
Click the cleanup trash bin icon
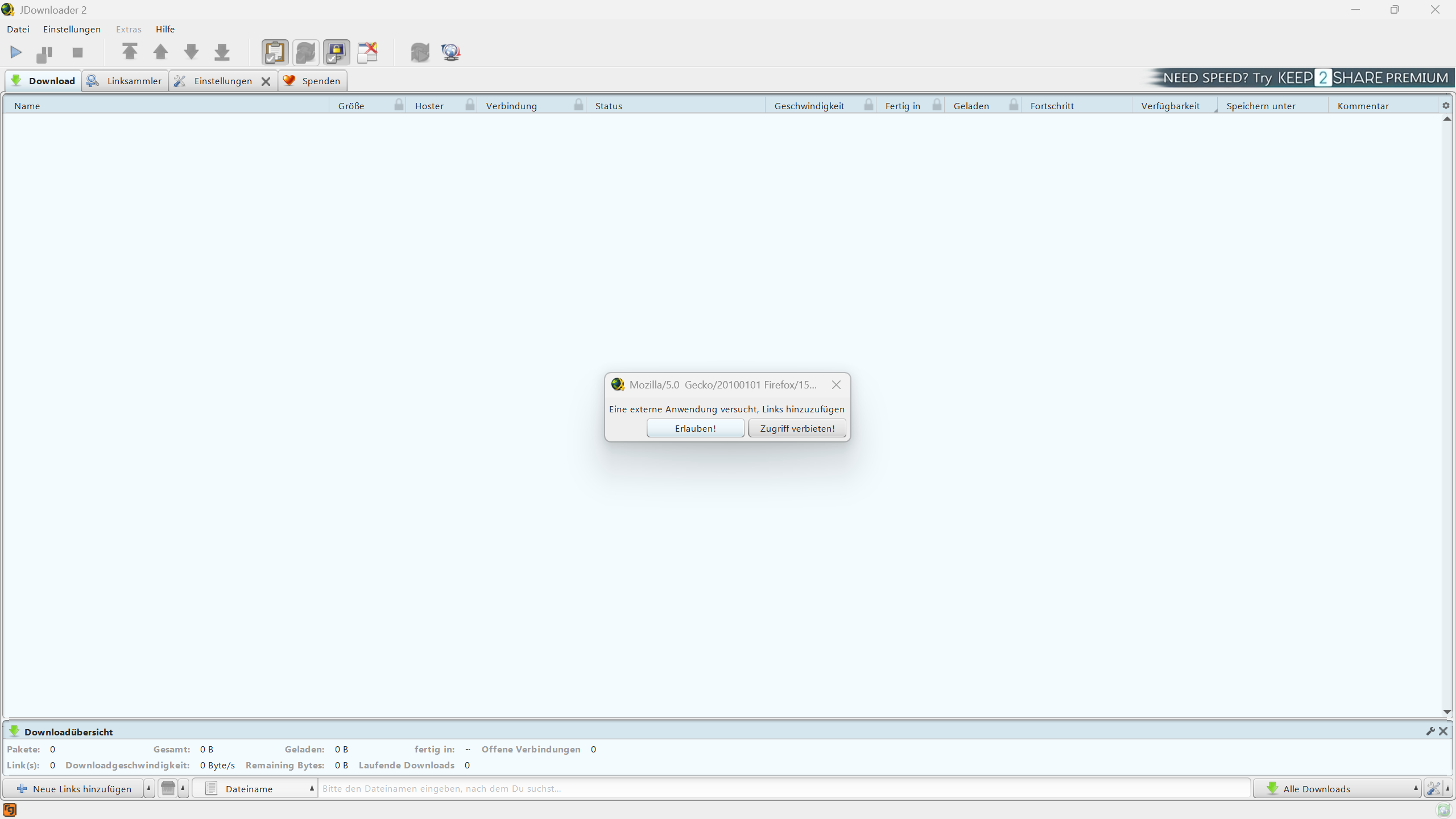168,788
